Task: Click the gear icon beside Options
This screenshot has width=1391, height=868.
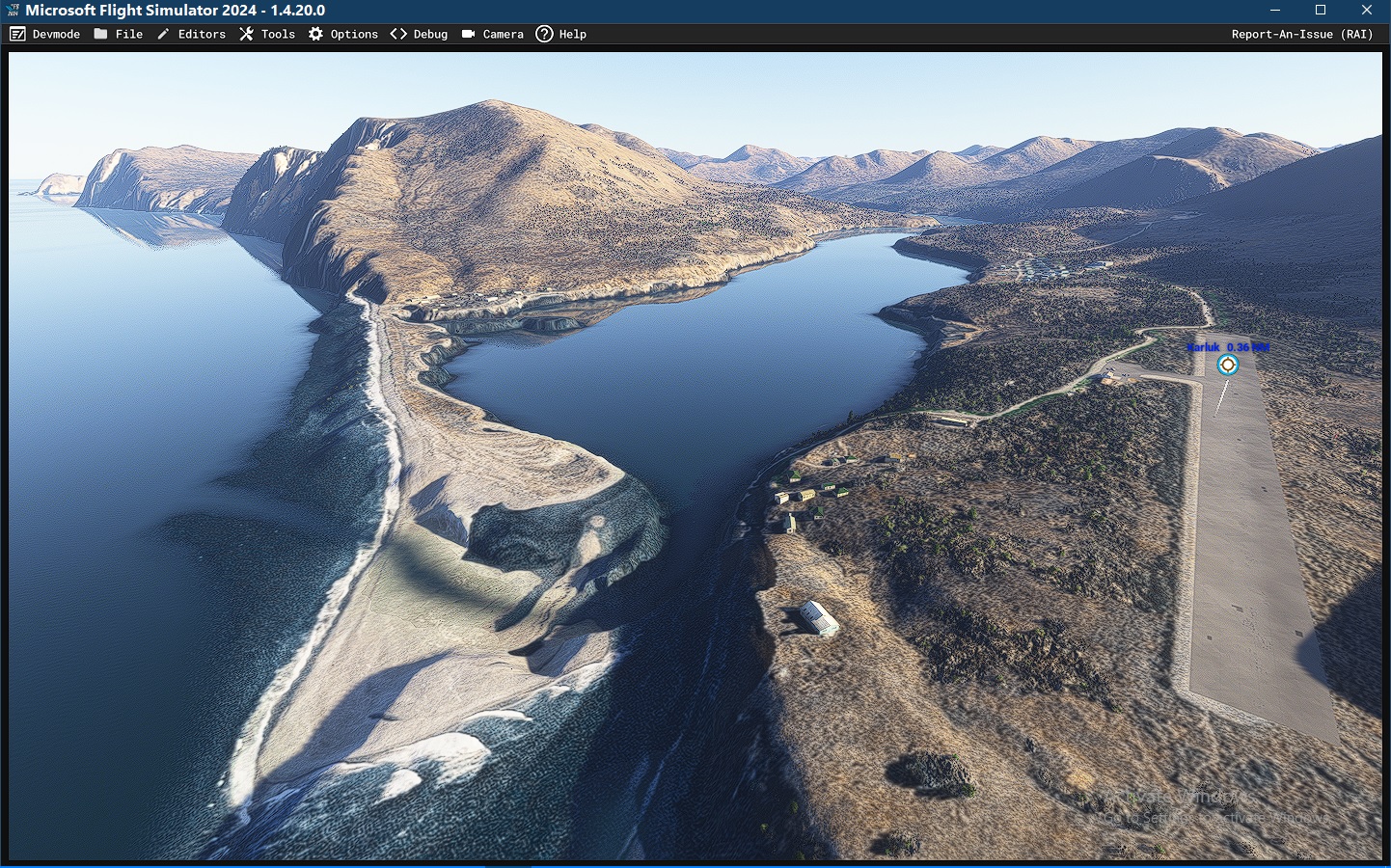Action: pos(315,34)
